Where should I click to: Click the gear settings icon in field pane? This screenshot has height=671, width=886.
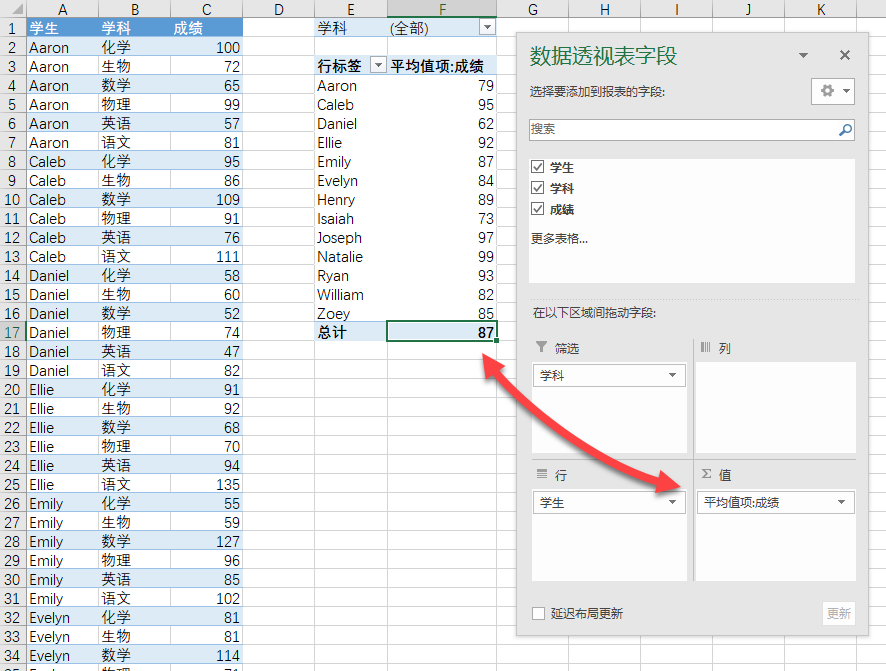click(x=827, y=91)
